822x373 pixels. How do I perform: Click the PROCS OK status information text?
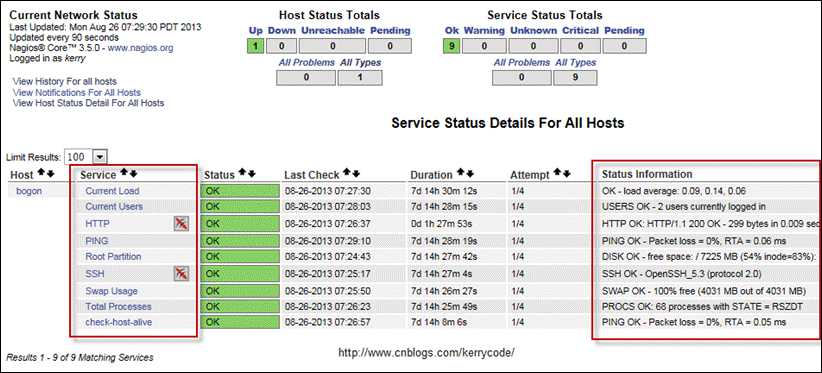(702, 306)
